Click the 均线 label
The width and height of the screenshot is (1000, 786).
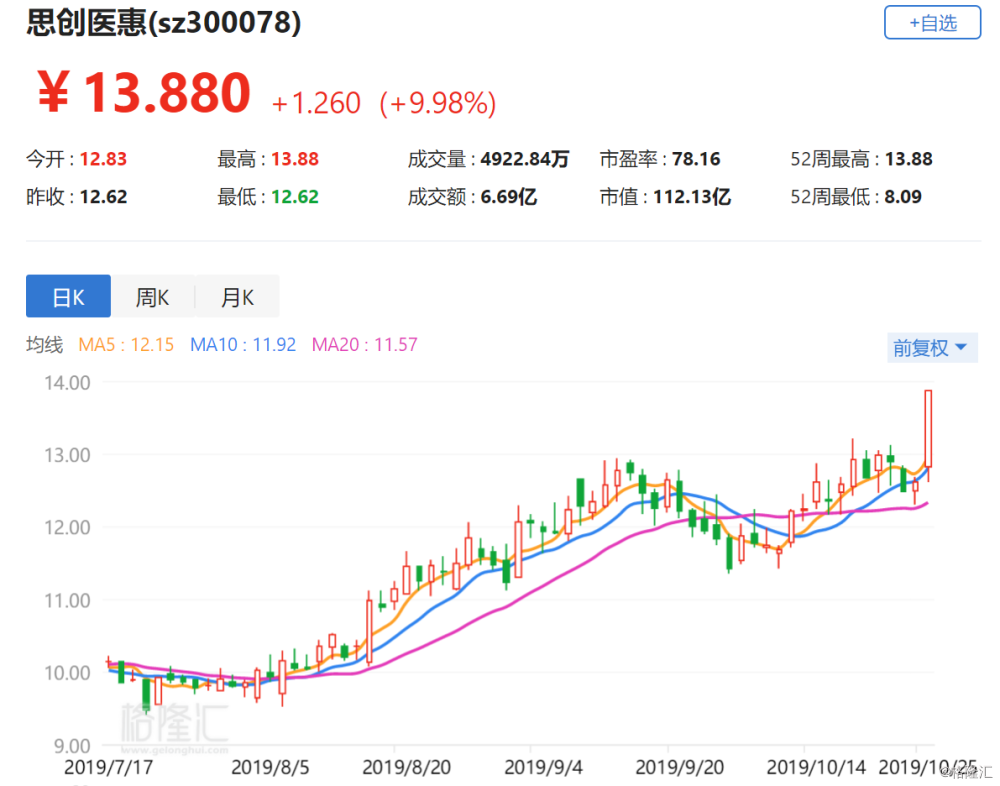[45, 345]
